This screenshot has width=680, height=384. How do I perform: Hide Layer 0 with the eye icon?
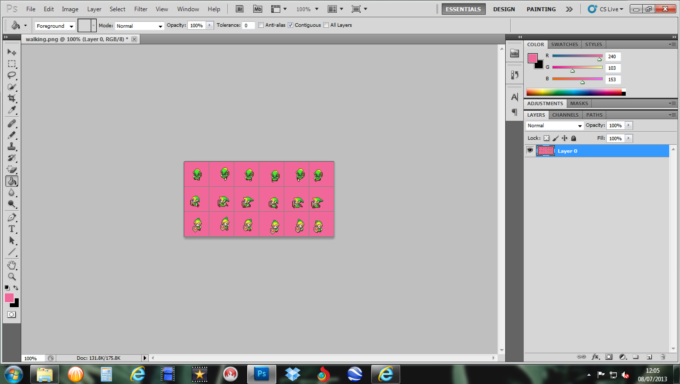click(530, 151)
